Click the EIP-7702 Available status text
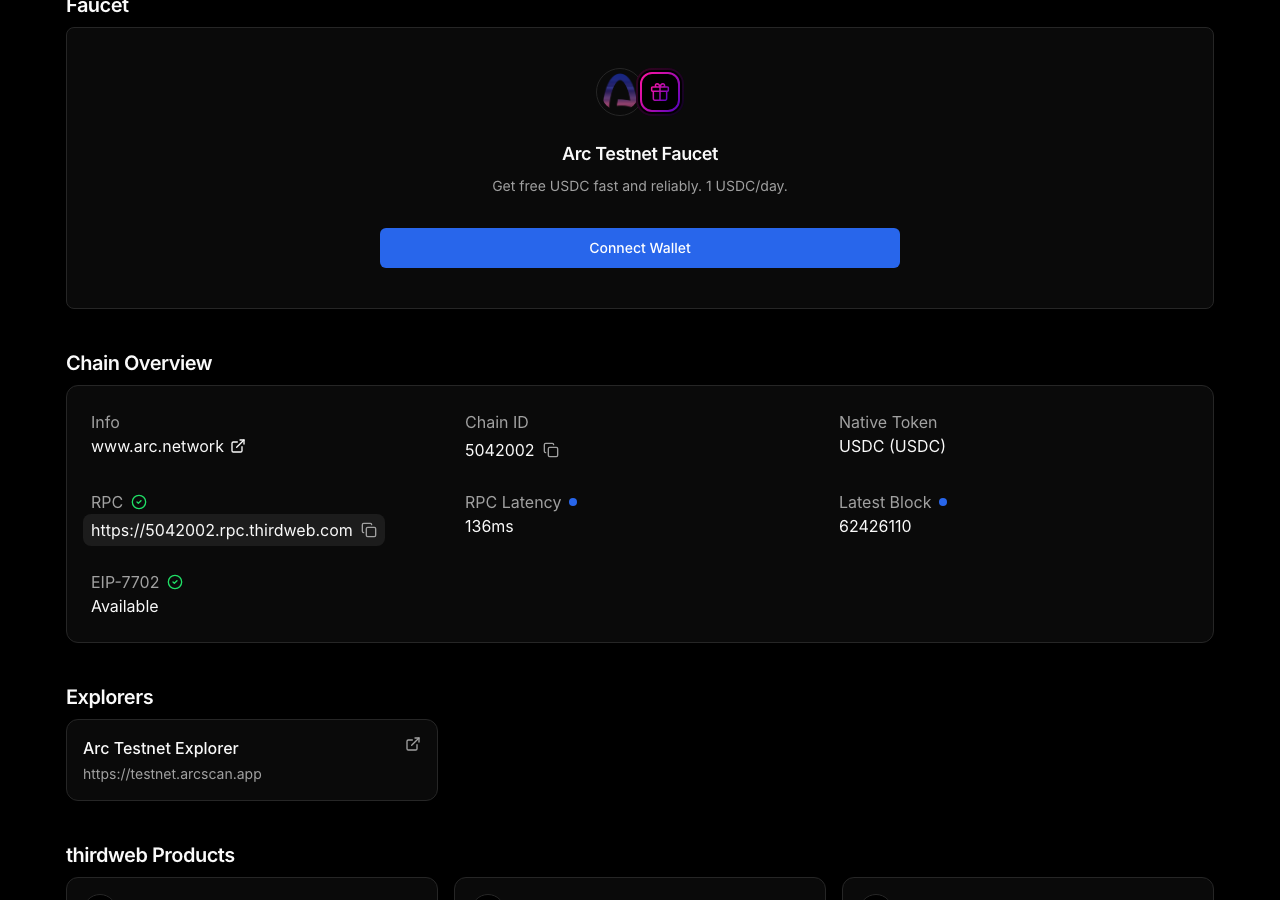Image resolution: width=1280 pixels, height=900 pixels. 125,606
